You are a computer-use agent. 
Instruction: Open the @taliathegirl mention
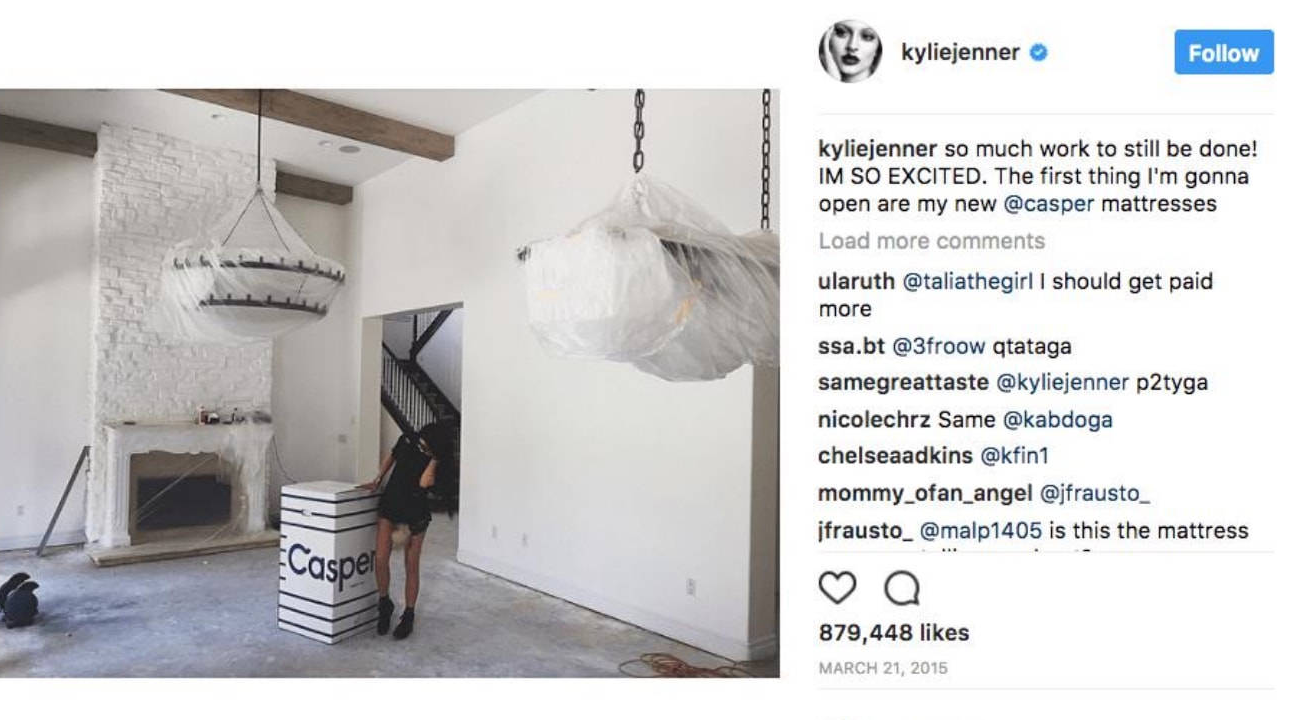tap(968, 282)
